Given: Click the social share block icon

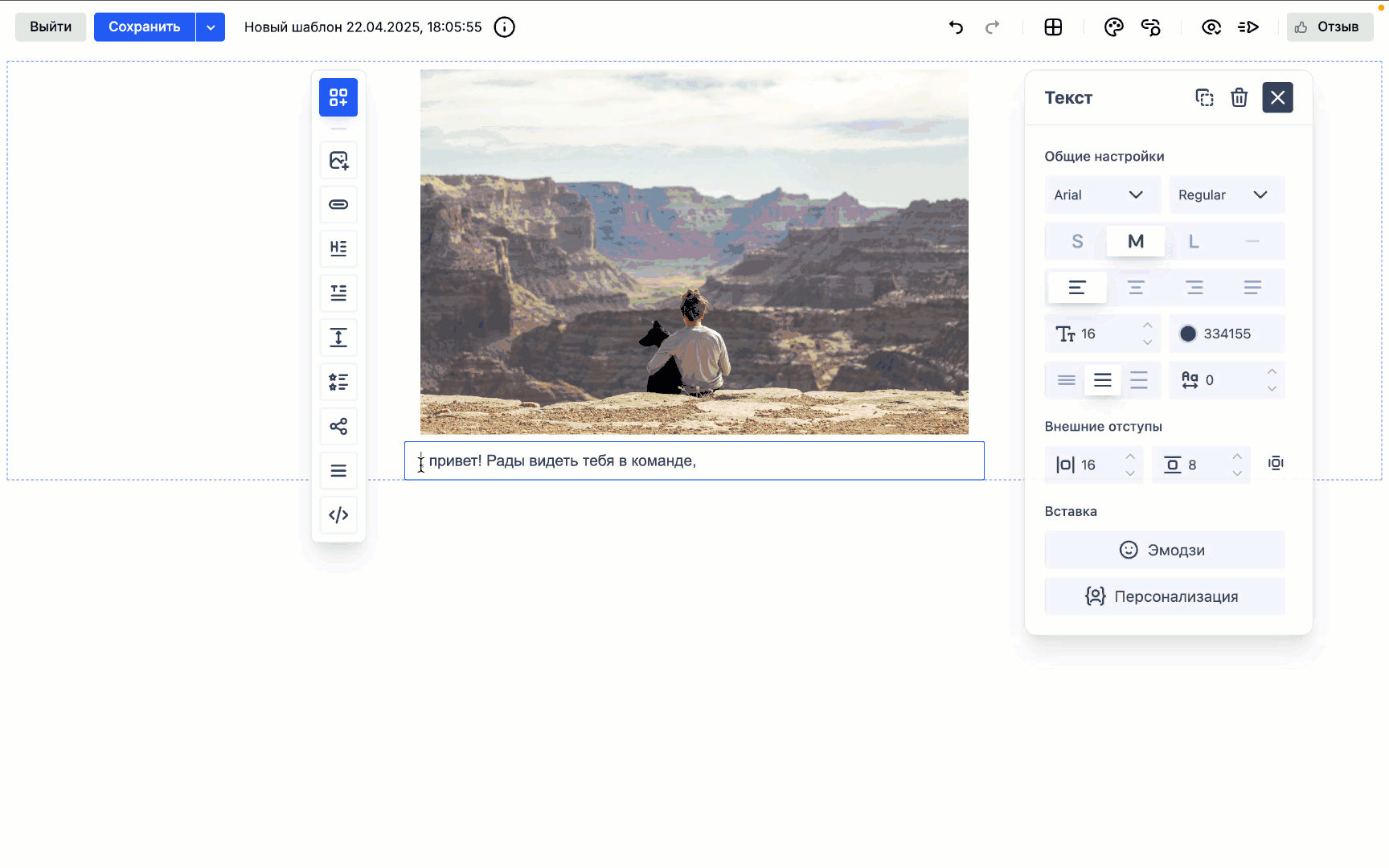Looking at the screenshot, I should click(338, 426).
